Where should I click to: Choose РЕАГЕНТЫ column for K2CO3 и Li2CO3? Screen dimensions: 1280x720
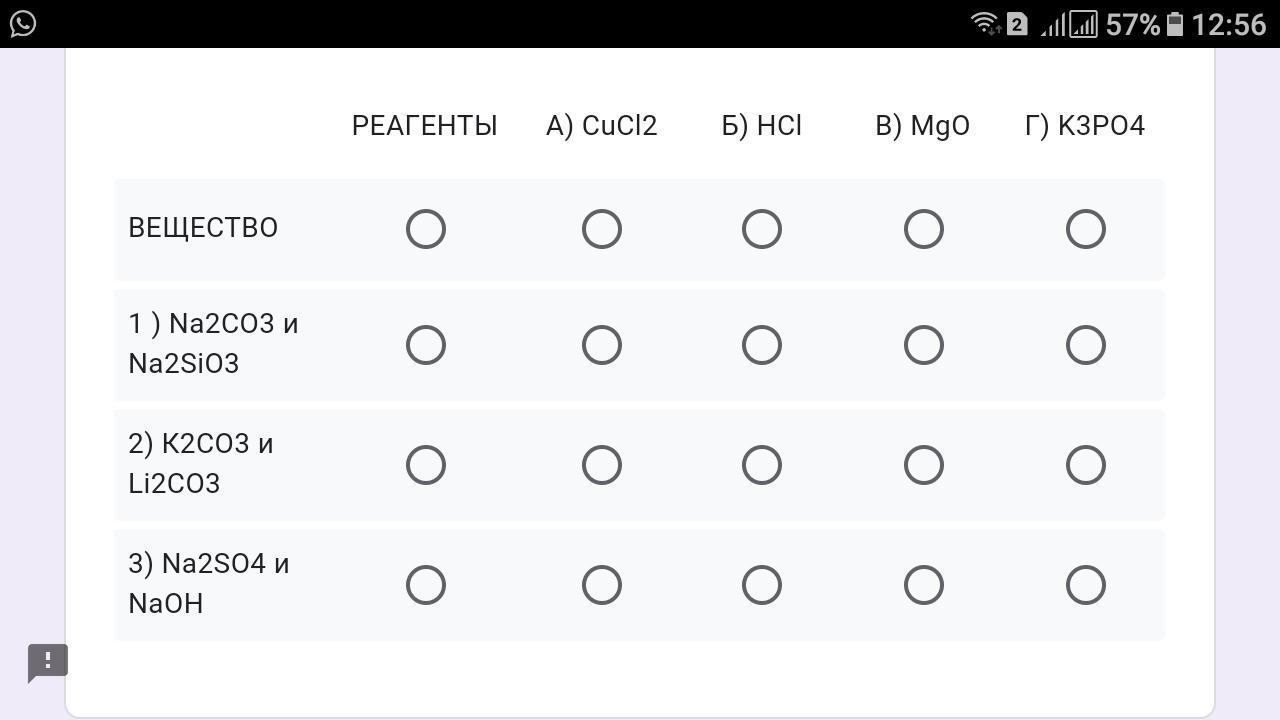pos(426,465)
